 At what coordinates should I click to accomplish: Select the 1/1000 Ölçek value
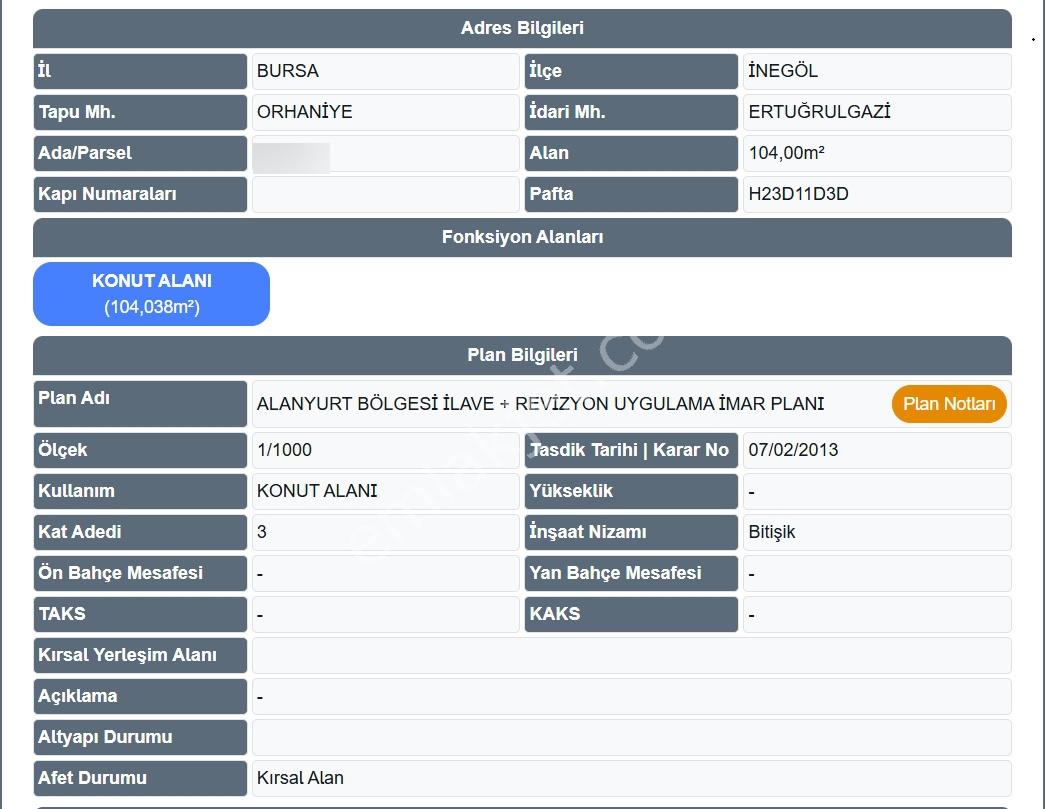pyautogui.click(x=285, y=450)
